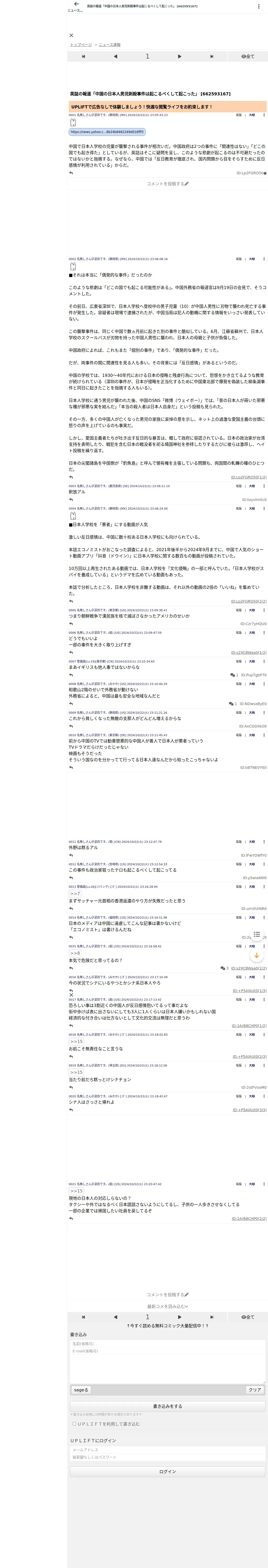Close overlay with X below header
Screen dimensions: 268x1568
[71, 35]
